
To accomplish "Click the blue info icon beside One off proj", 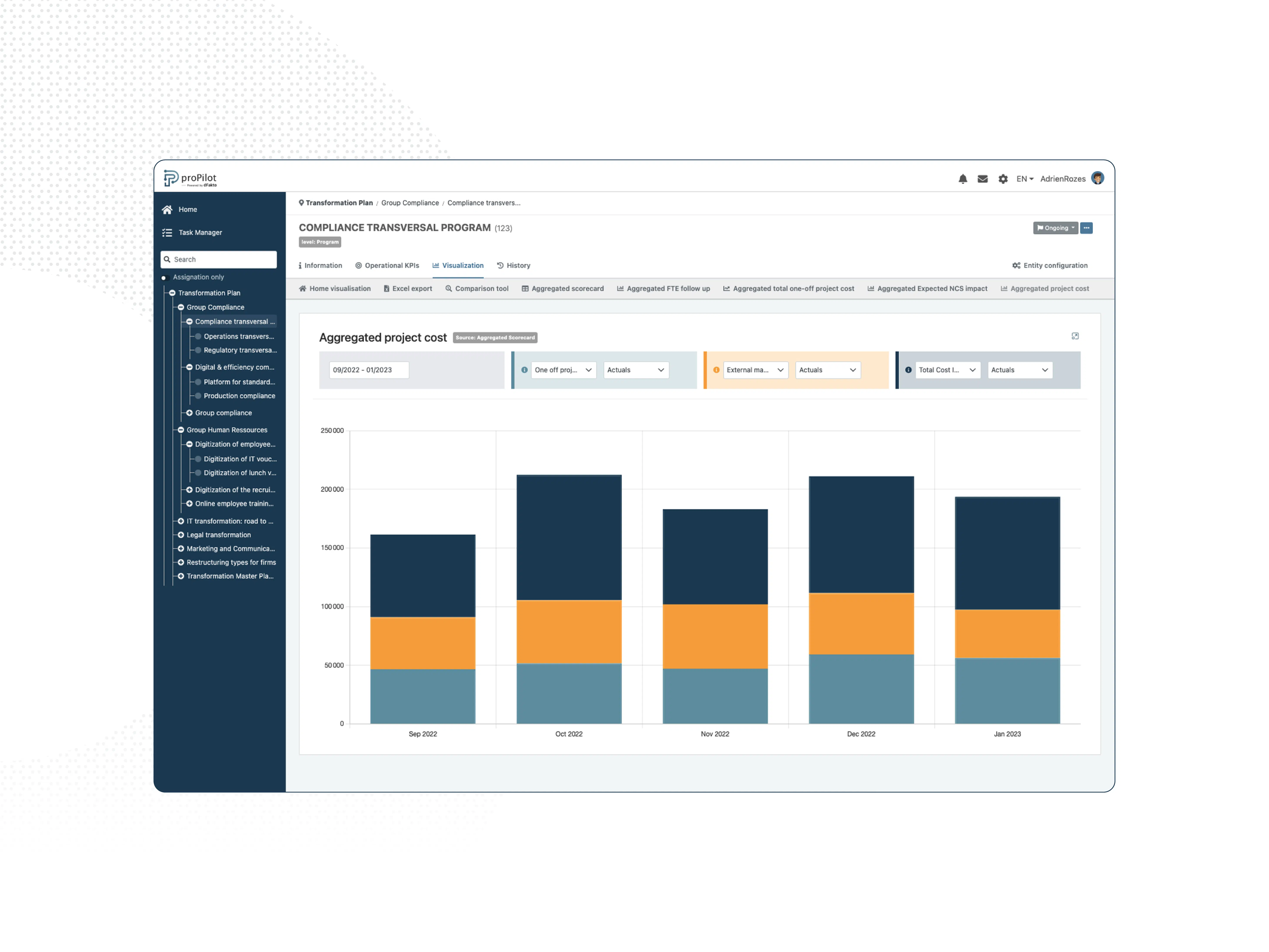I will tap(524, 370).
